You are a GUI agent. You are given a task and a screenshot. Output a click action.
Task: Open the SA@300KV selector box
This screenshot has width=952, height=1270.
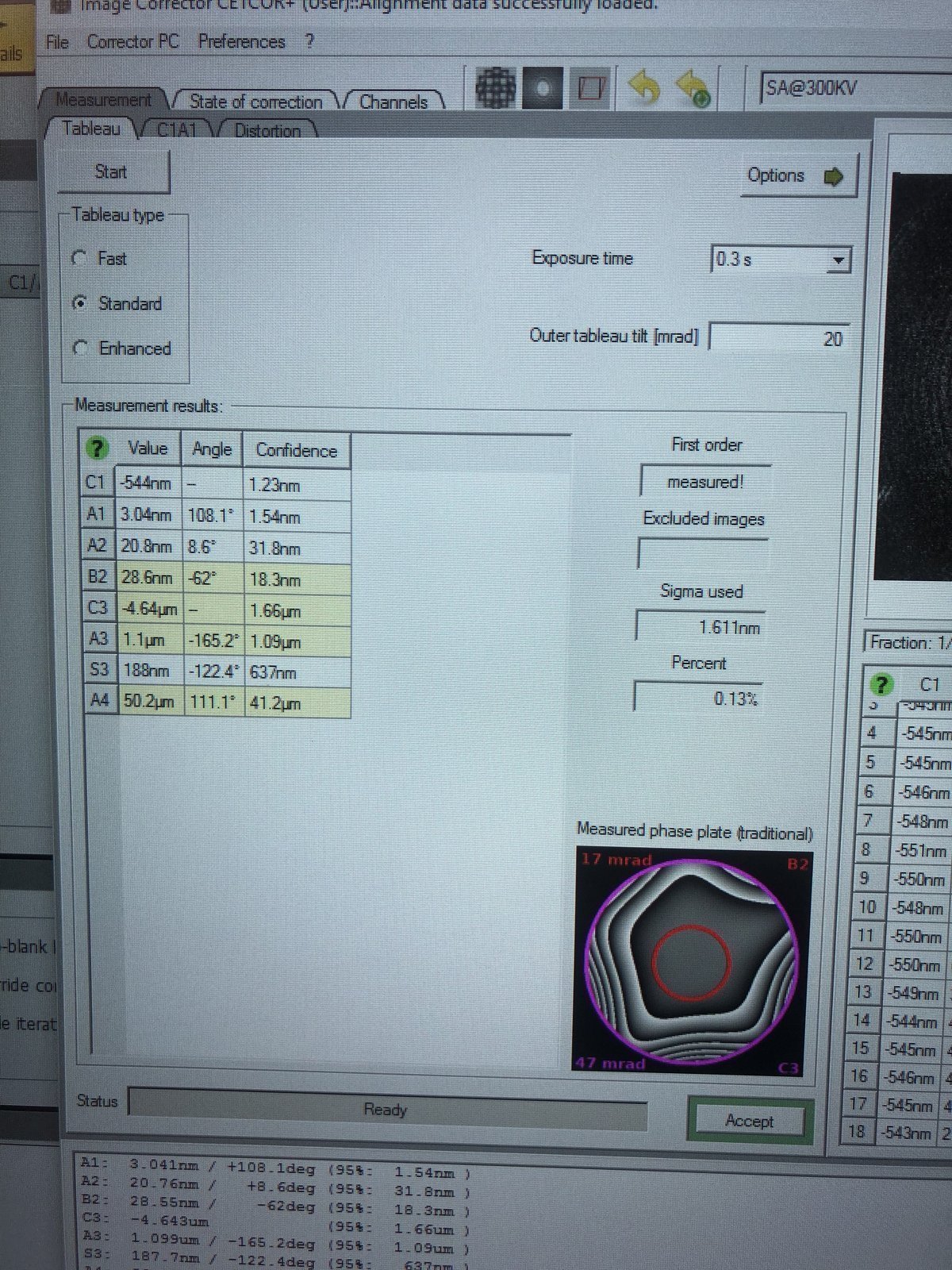(x=855, y=87)
